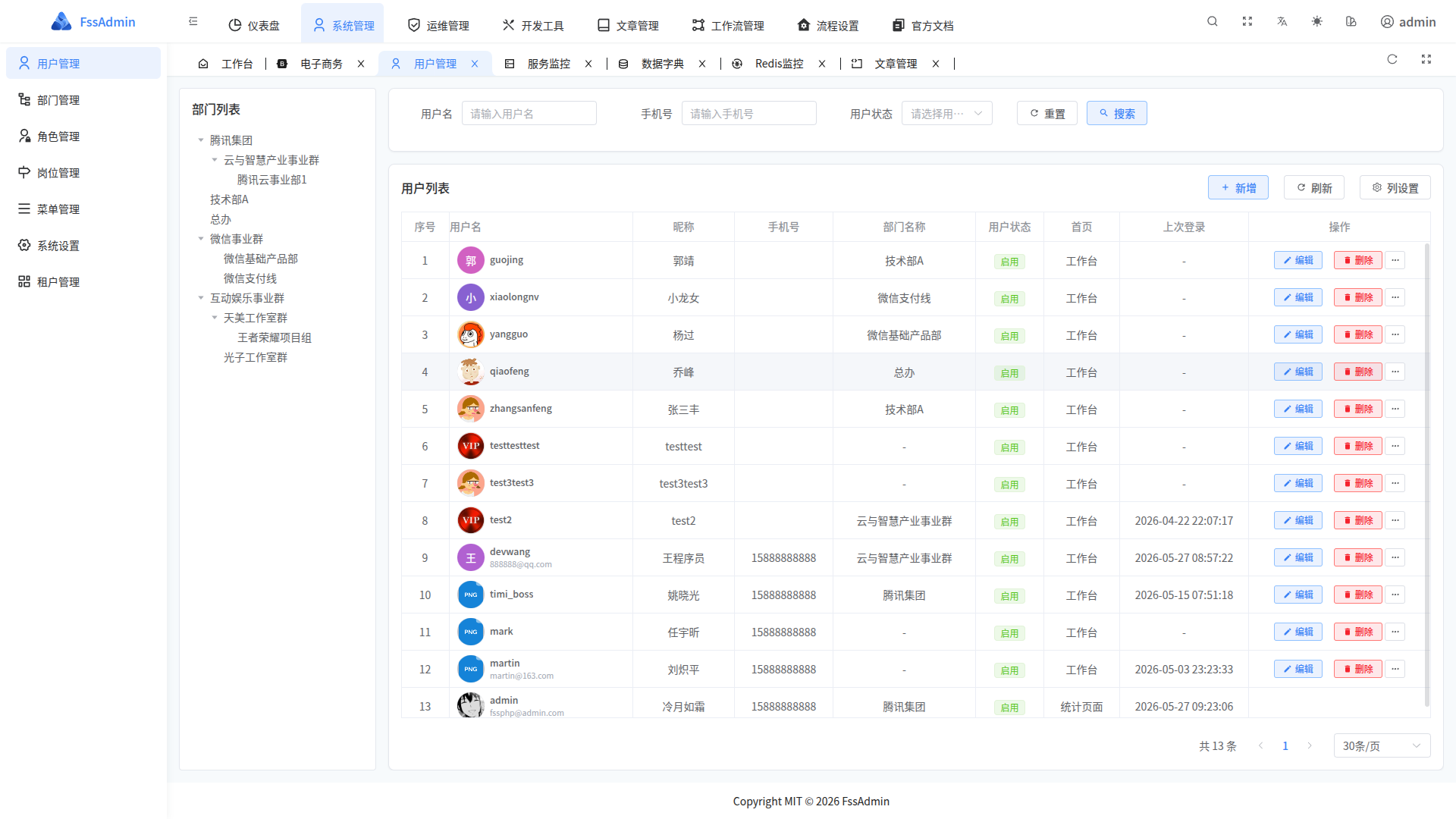Maximize content area via tab-bar icon
The image size is (1456, 819).
tap(1426, 59)
